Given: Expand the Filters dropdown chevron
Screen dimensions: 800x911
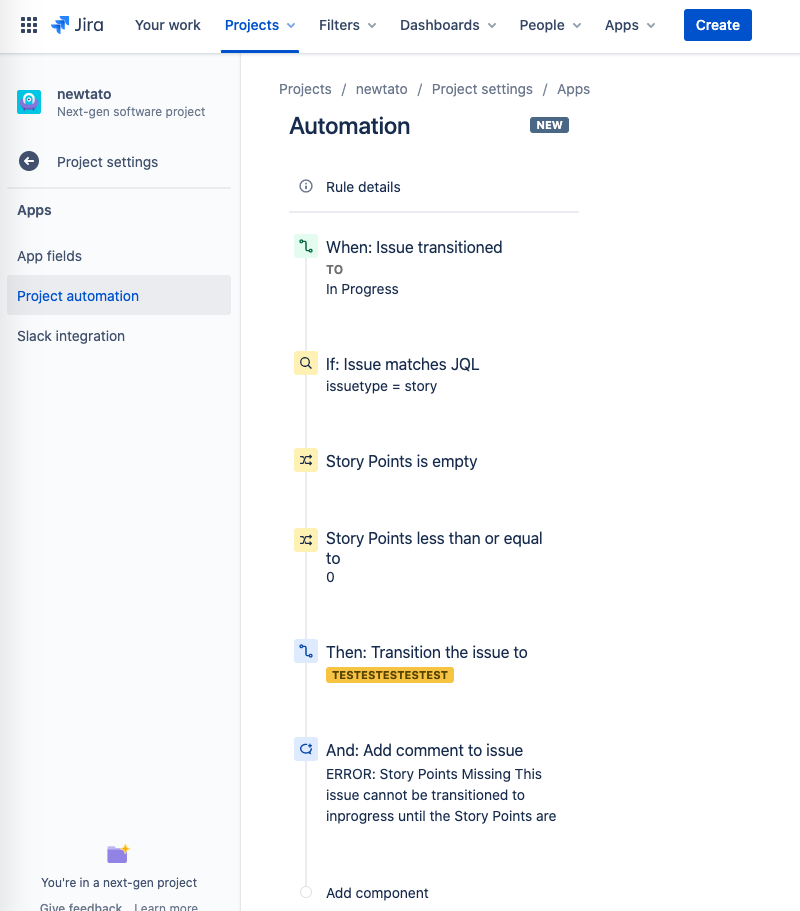Looking at the screenshot, I should tap(372, 26).
